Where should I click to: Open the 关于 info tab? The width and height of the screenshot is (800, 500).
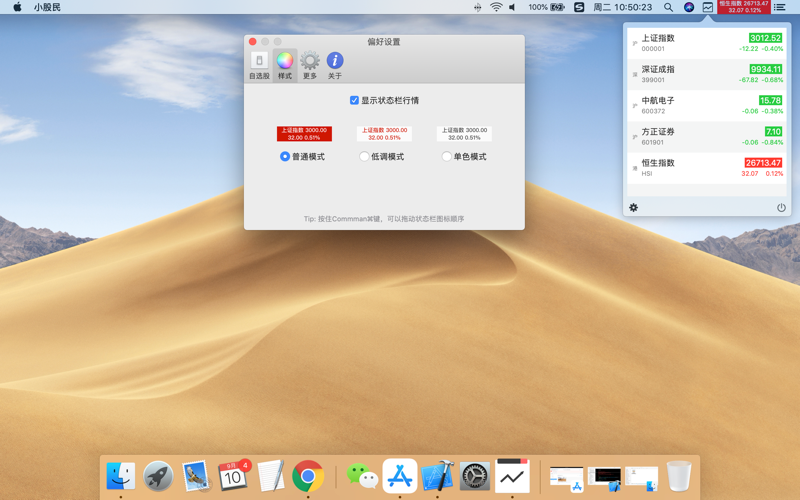pos(335,65)
